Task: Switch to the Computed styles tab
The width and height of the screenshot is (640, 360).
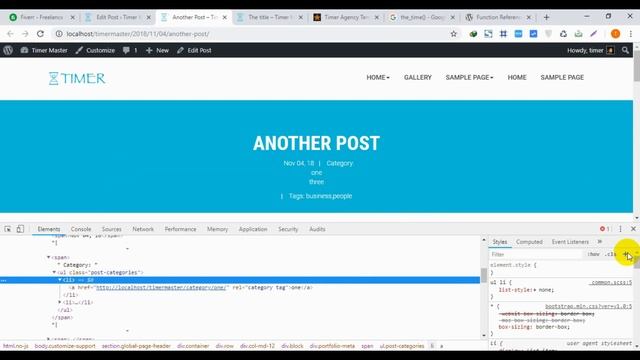Action: coord(529,242)
